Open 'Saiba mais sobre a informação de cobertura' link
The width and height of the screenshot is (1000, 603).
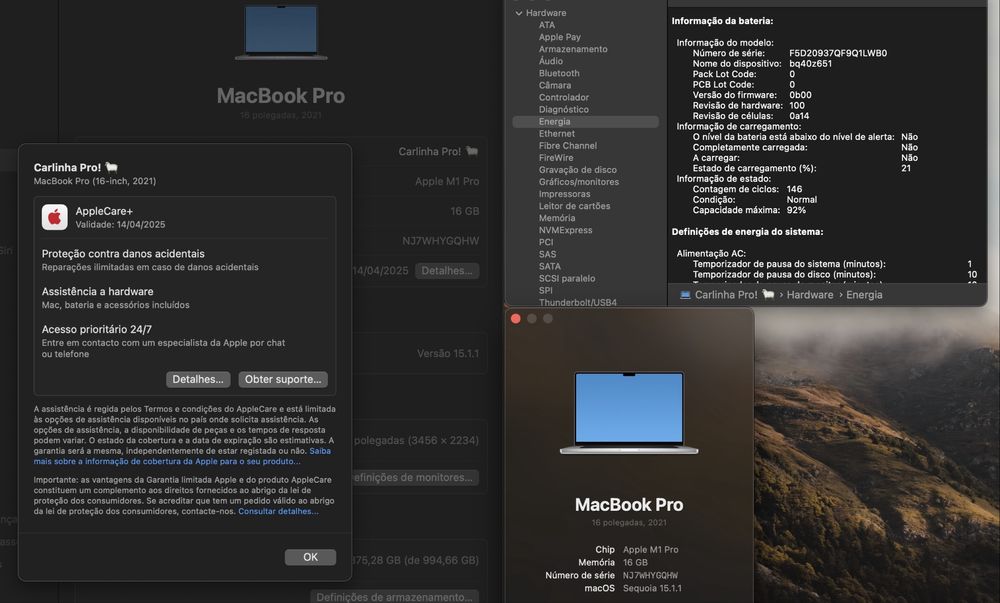click(182, 456)
